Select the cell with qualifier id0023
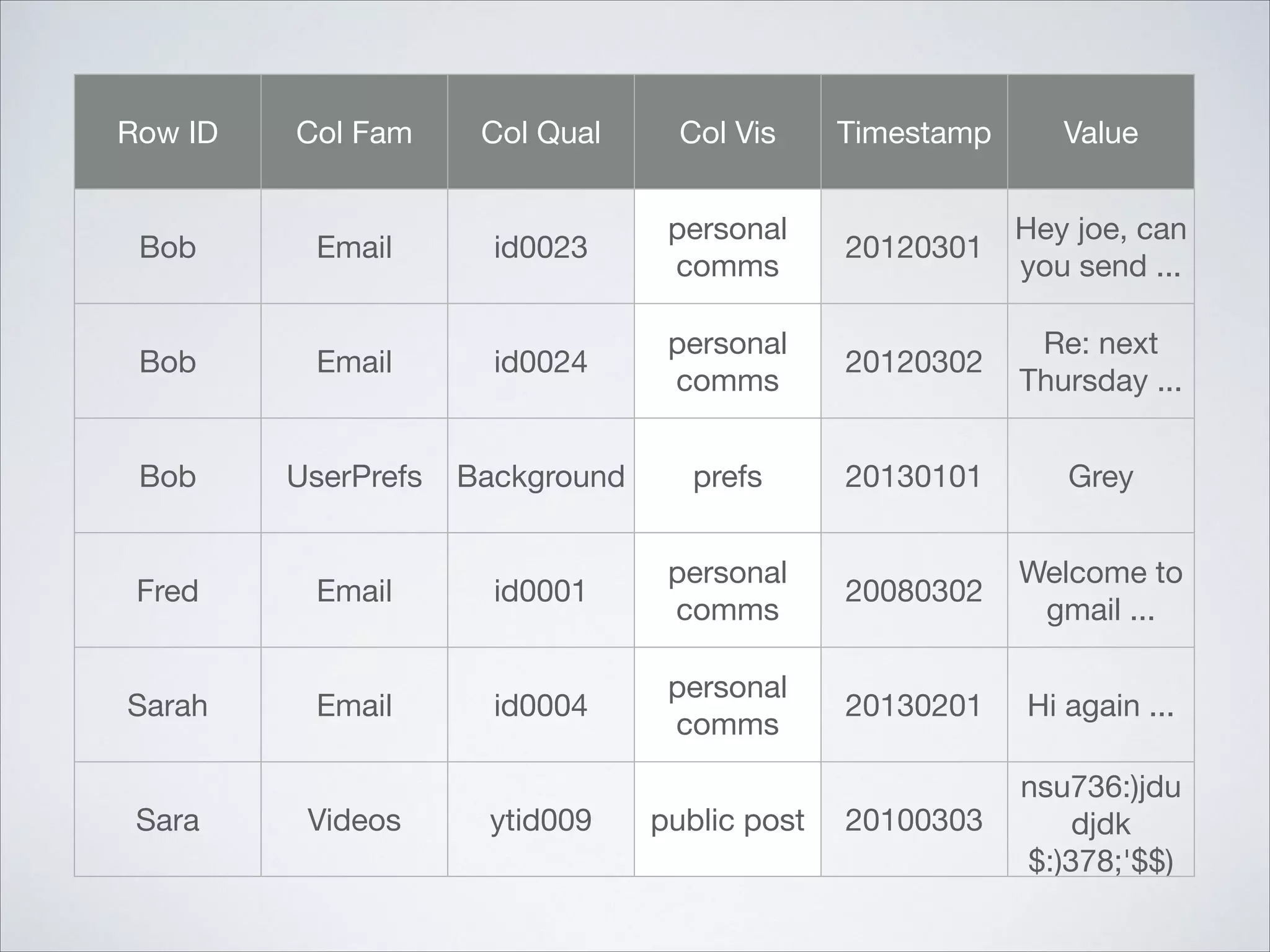1270x952 pixels. 541,247
